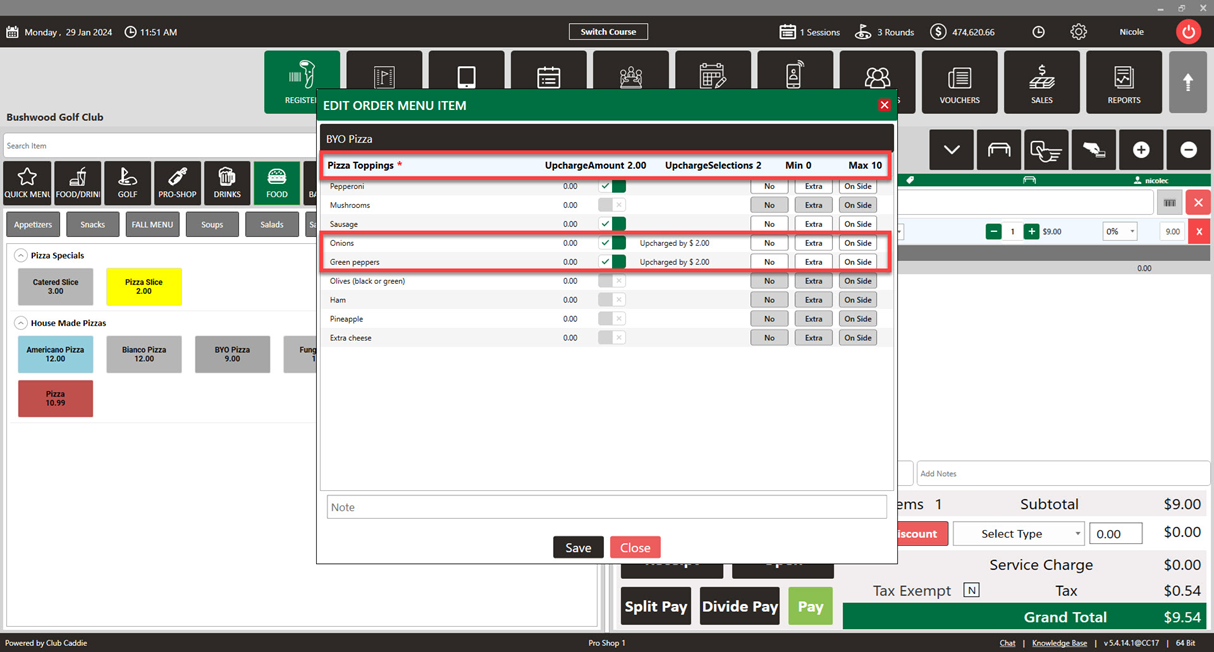
Task: Click the dollar balance 474,620.66
Action: tap(962, 32)
